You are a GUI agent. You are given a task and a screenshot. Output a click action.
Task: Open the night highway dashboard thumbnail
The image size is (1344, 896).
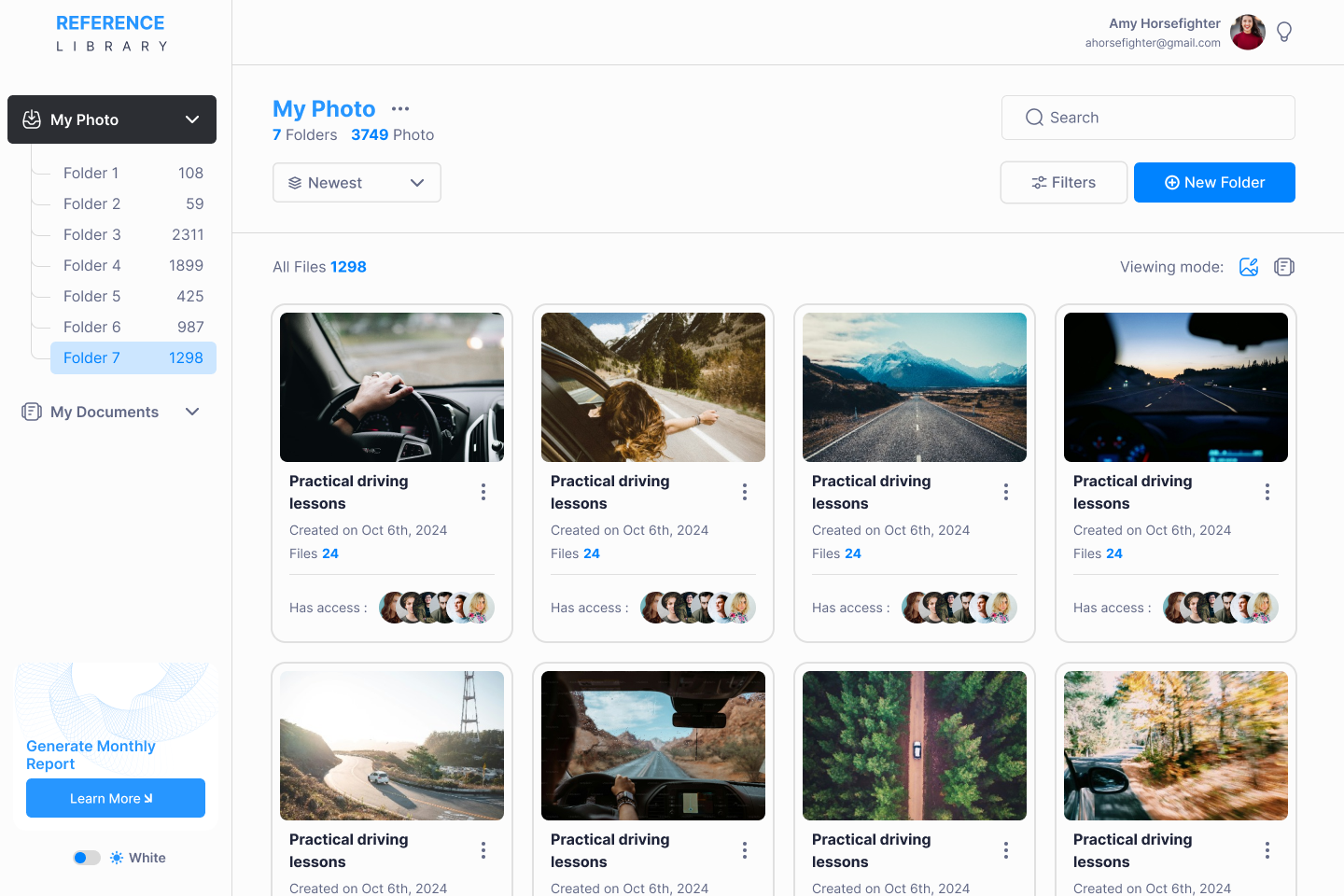[1176, 387]
